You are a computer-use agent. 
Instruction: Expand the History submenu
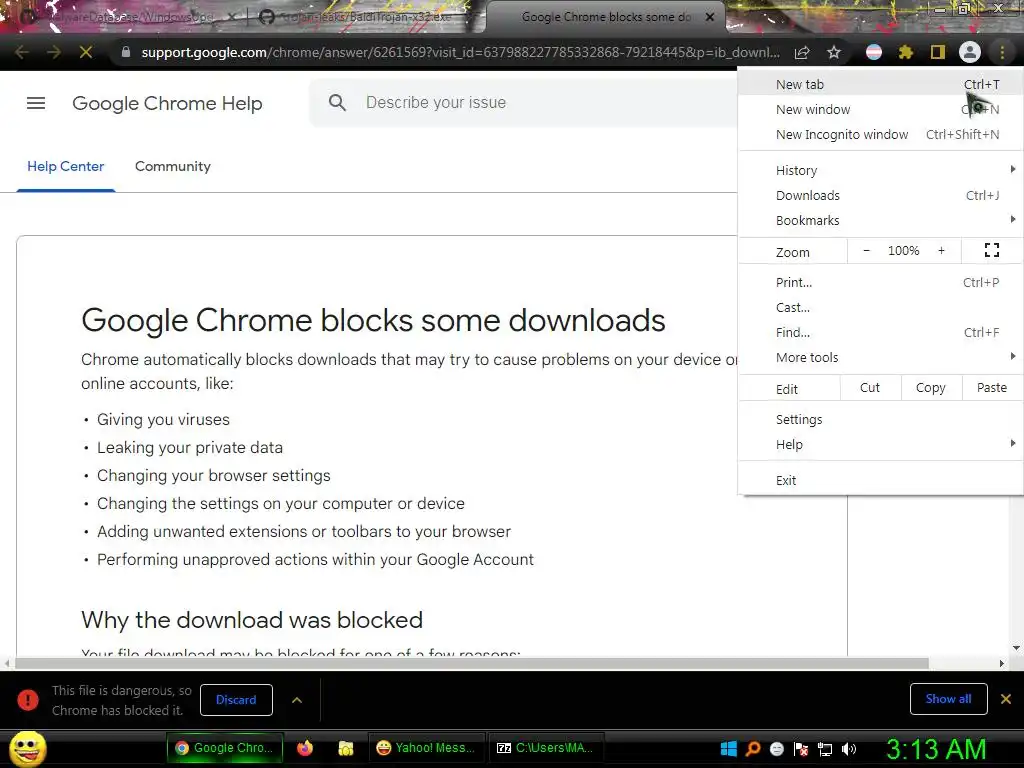pos(880,170)
